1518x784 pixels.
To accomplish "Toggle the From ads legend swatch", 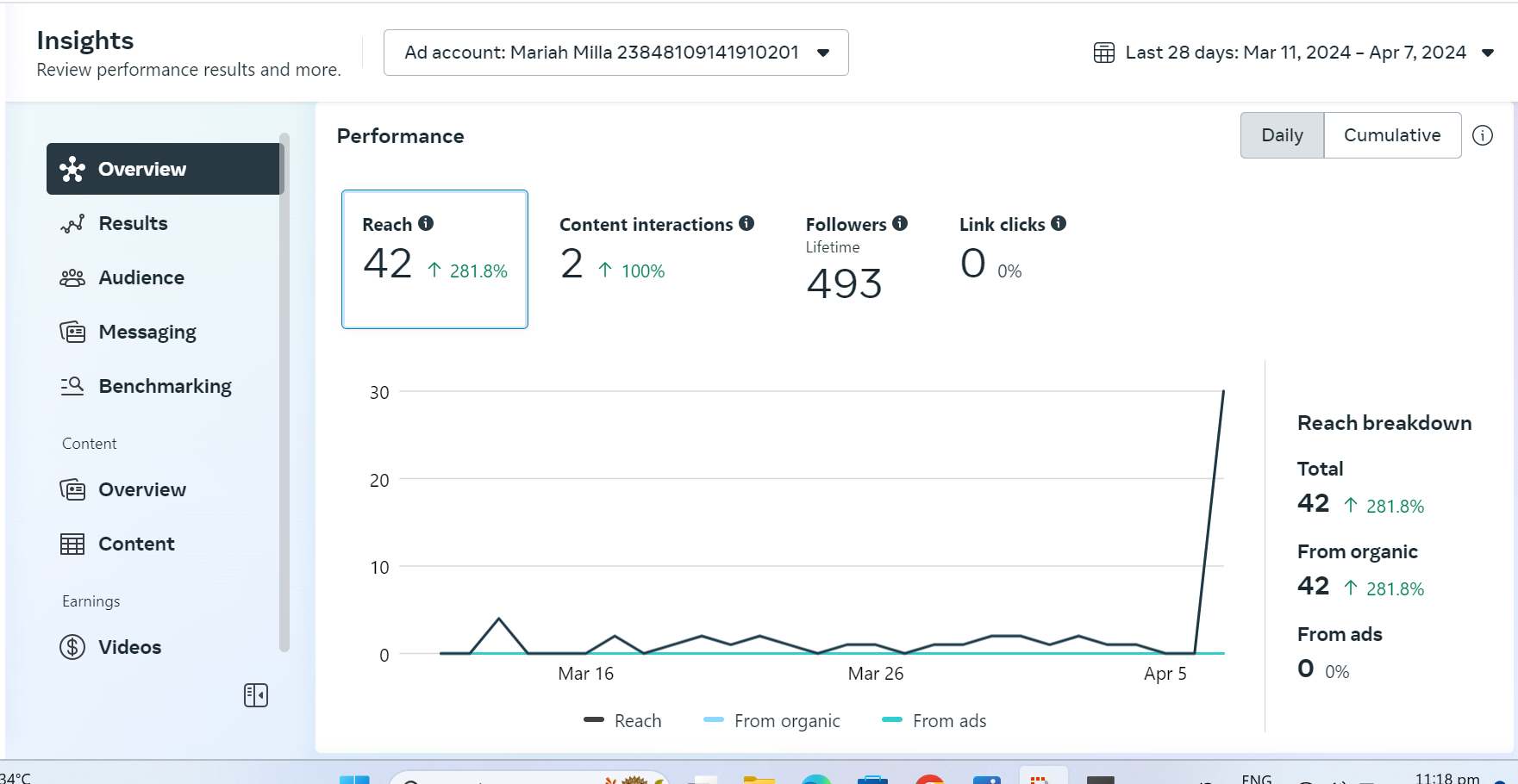I will [x=892, y=720].
